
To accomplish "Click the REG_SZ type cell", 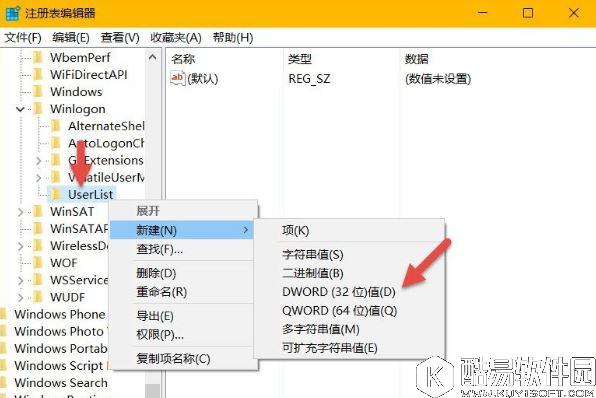I will pos(309,79).
